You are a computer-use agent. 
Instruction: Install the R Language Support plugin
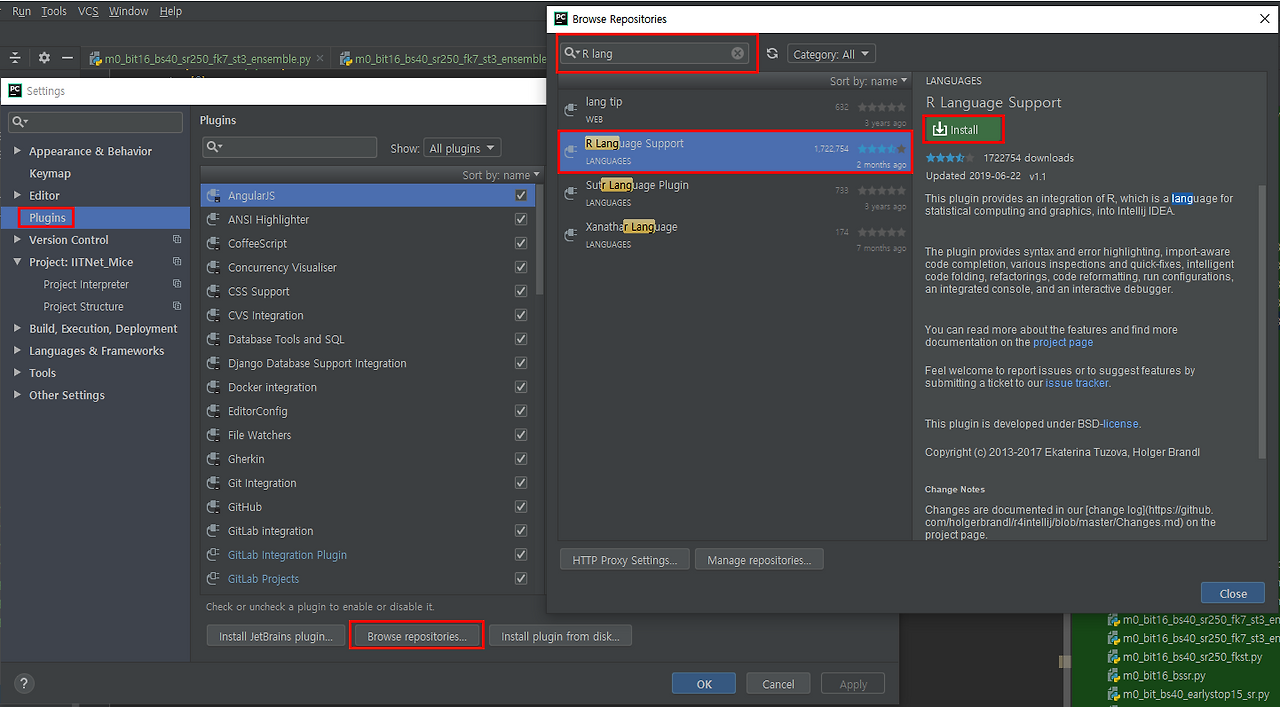[962, 129]
